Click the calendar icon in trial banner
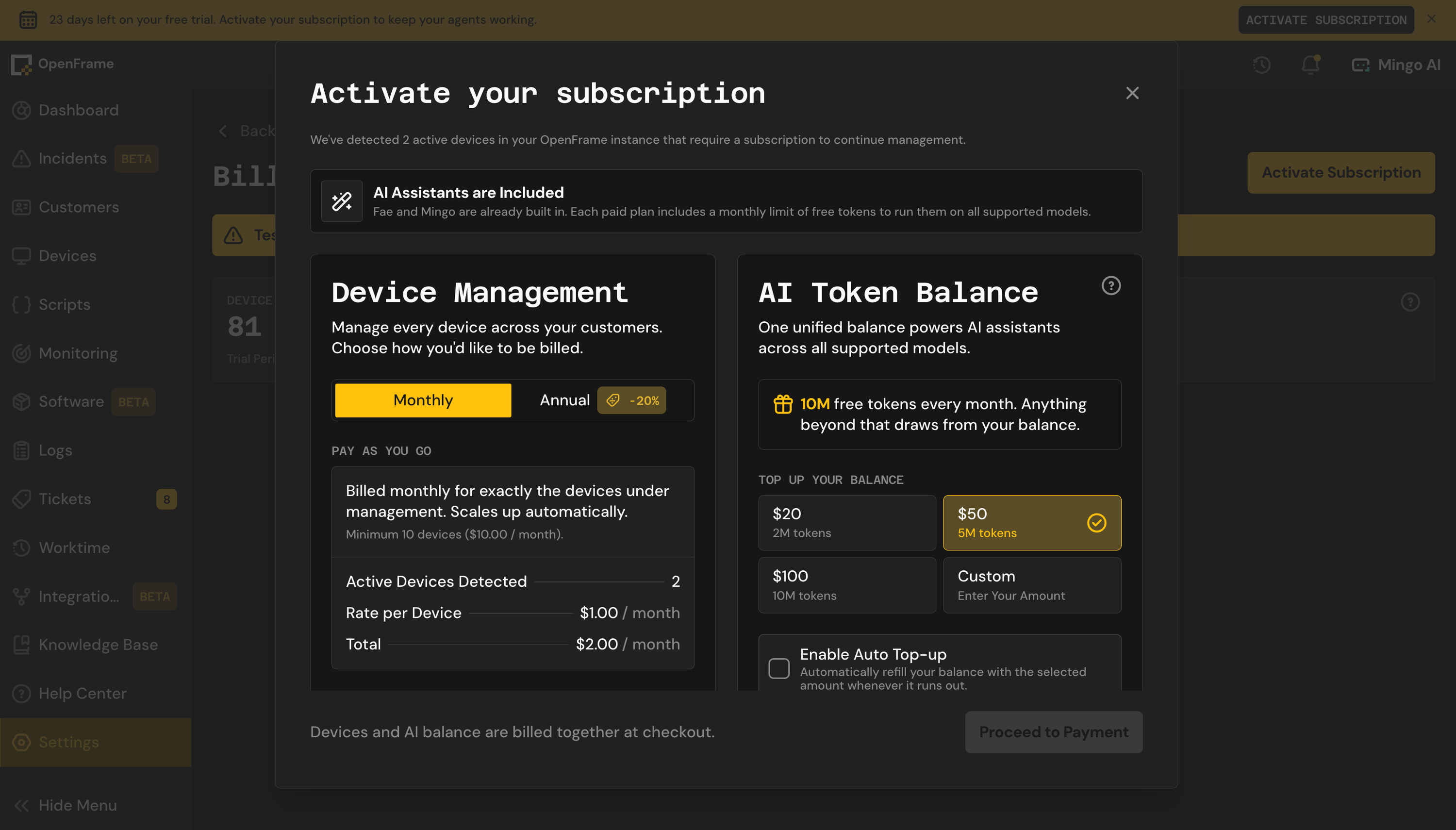The image size is (1456, 830). click(x=28, y=19)
